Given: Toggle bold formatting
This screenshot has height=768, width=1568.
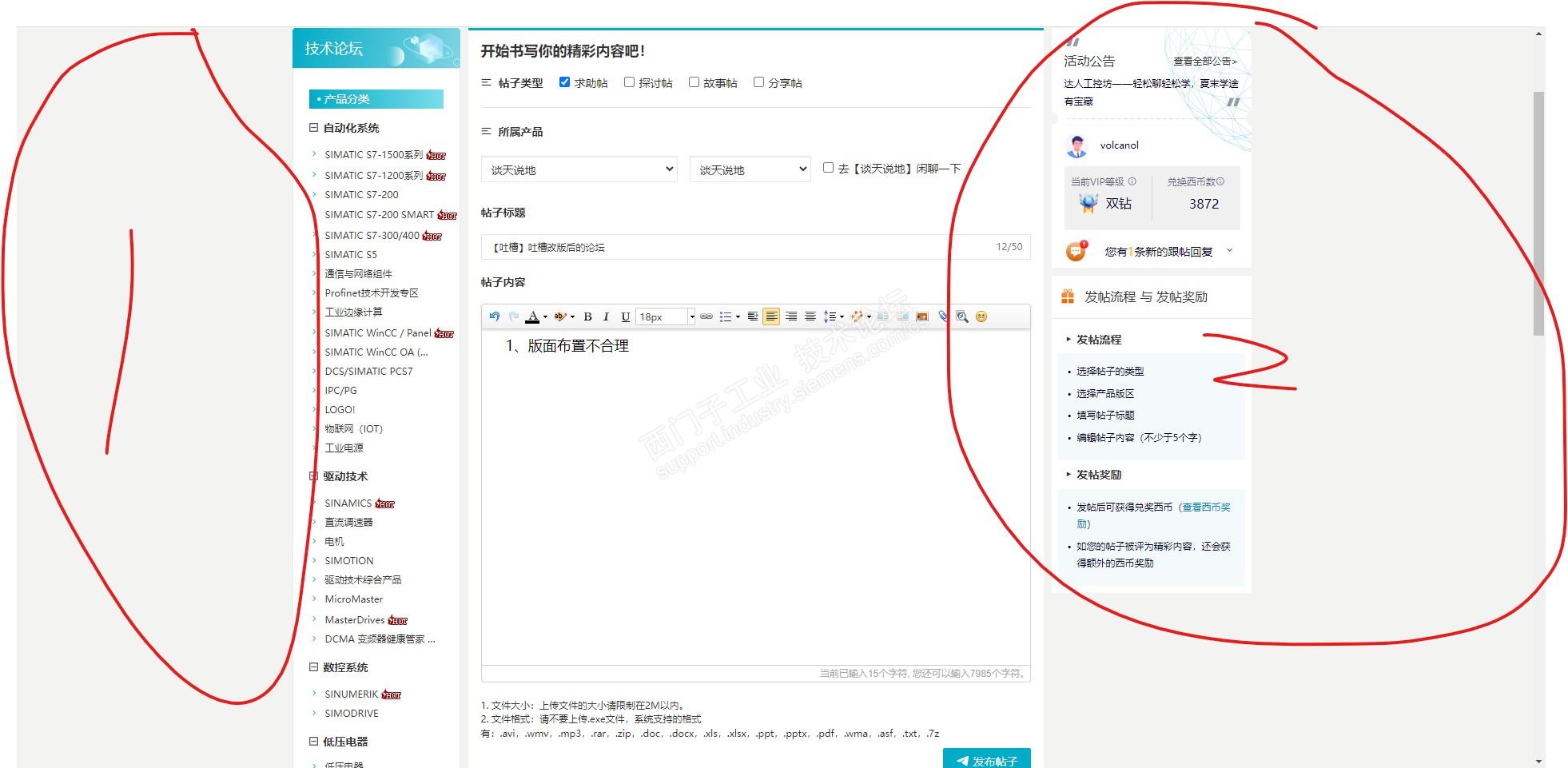Looking at the screenshot, I should tap(587, 316).
